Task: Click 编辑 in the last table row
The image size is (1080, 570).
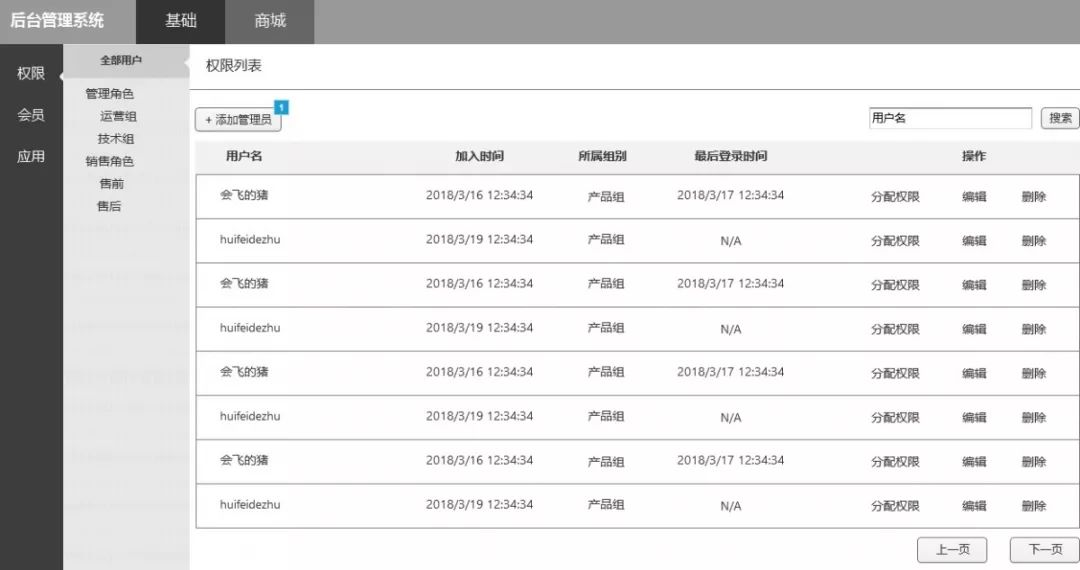Action: pyautogui.click(x=974, y=506)
